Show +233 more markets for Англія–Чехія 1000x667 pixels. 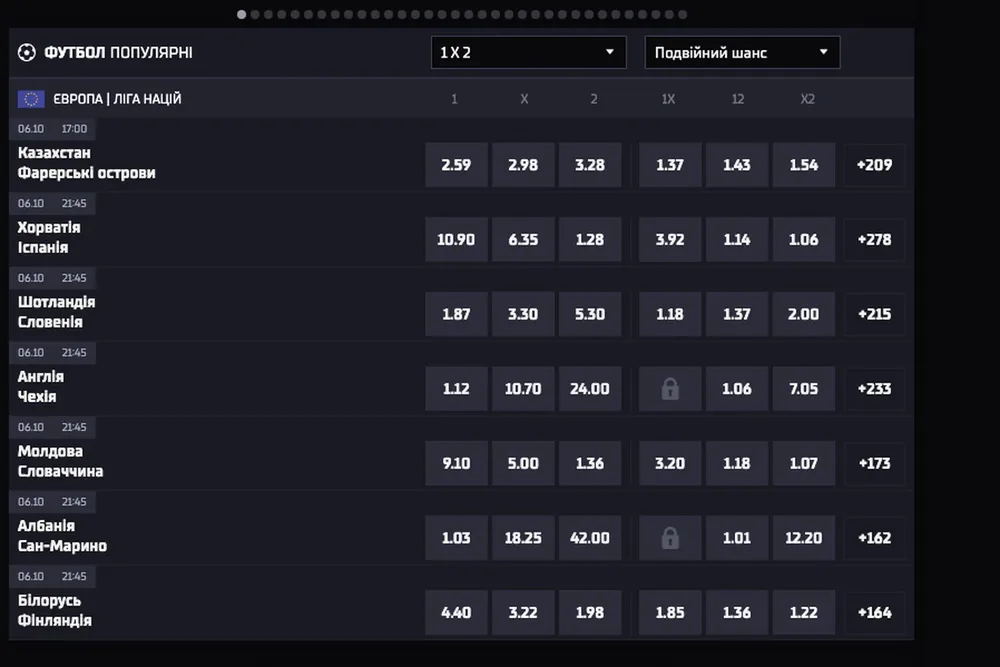(874, 388)
